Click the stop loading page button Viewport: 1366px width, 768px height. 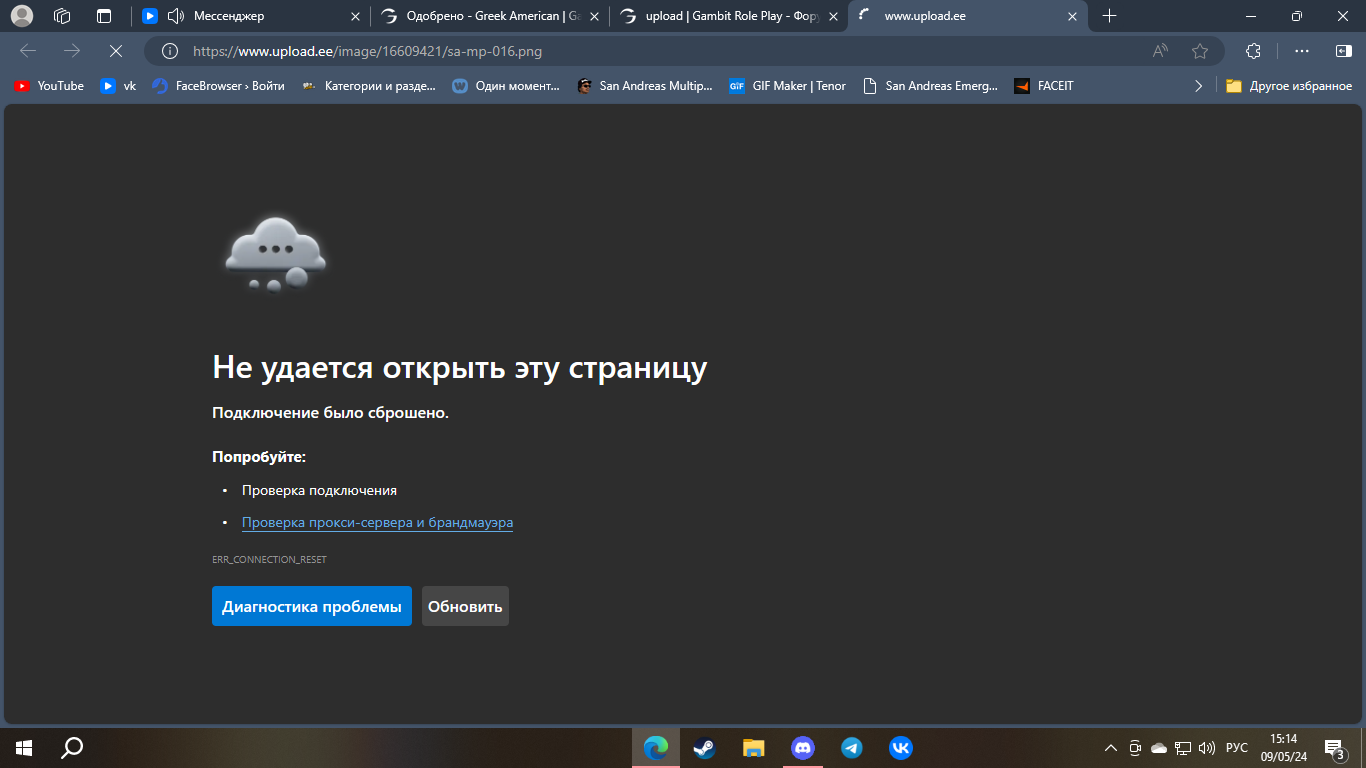pos(115,51)
